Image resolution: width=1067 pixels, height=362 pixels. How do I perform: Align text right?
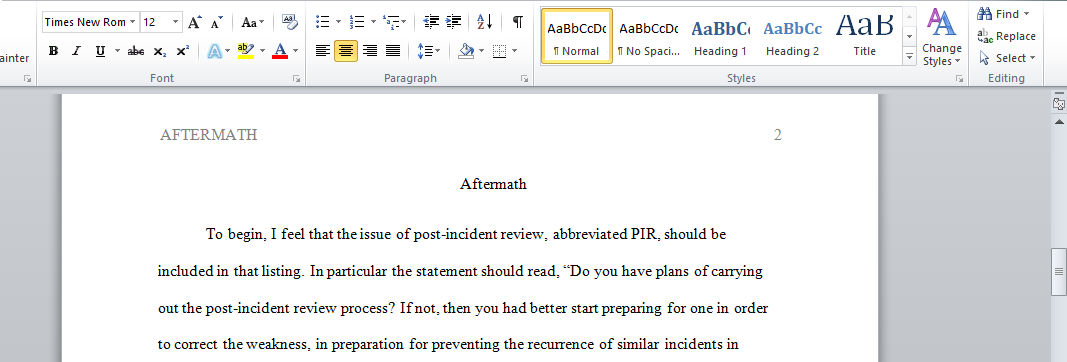click(370, 50)
